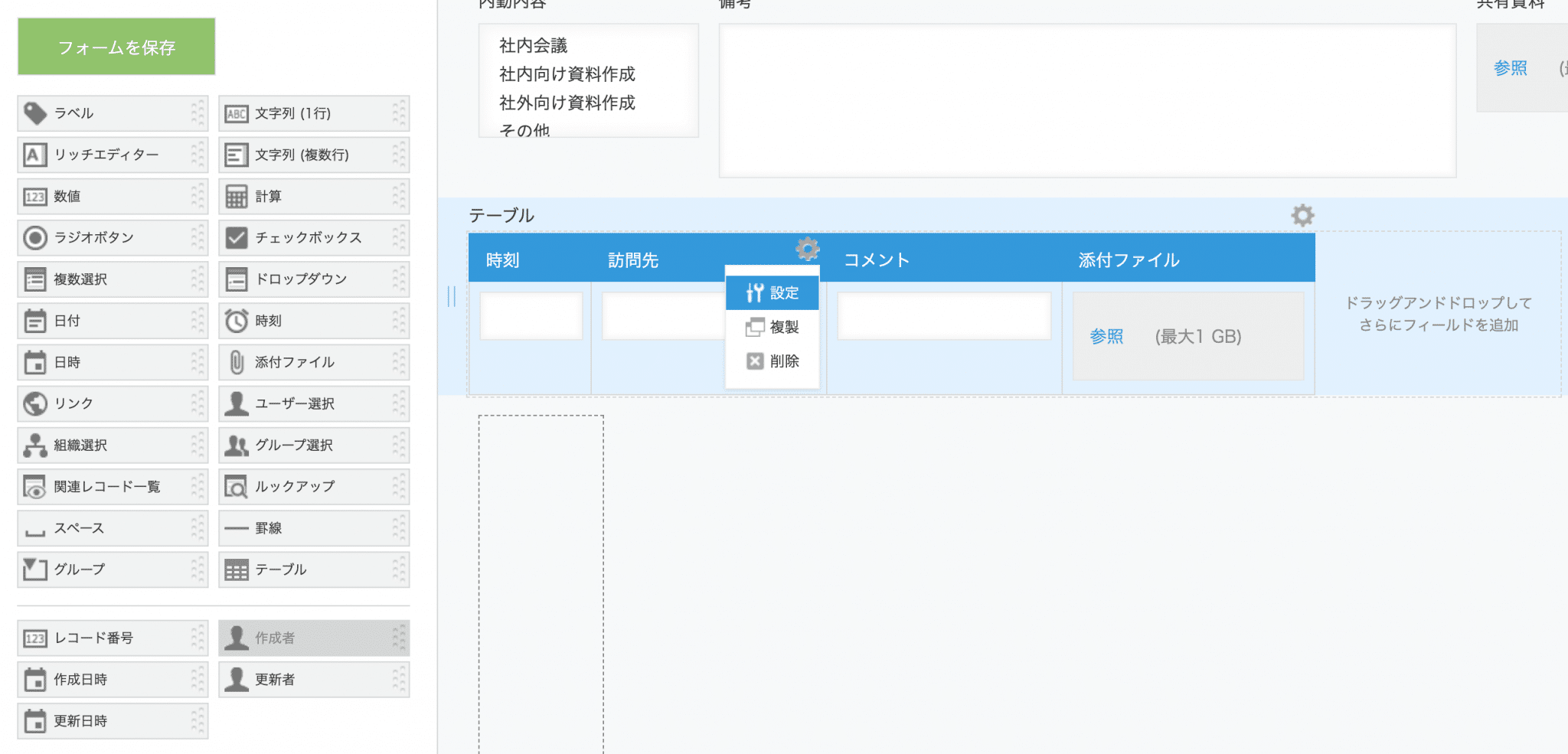The height and width of the screenshot is (754, 1568).
Task: Click the 時刻 column input box
Action: [x=531, y=315]
